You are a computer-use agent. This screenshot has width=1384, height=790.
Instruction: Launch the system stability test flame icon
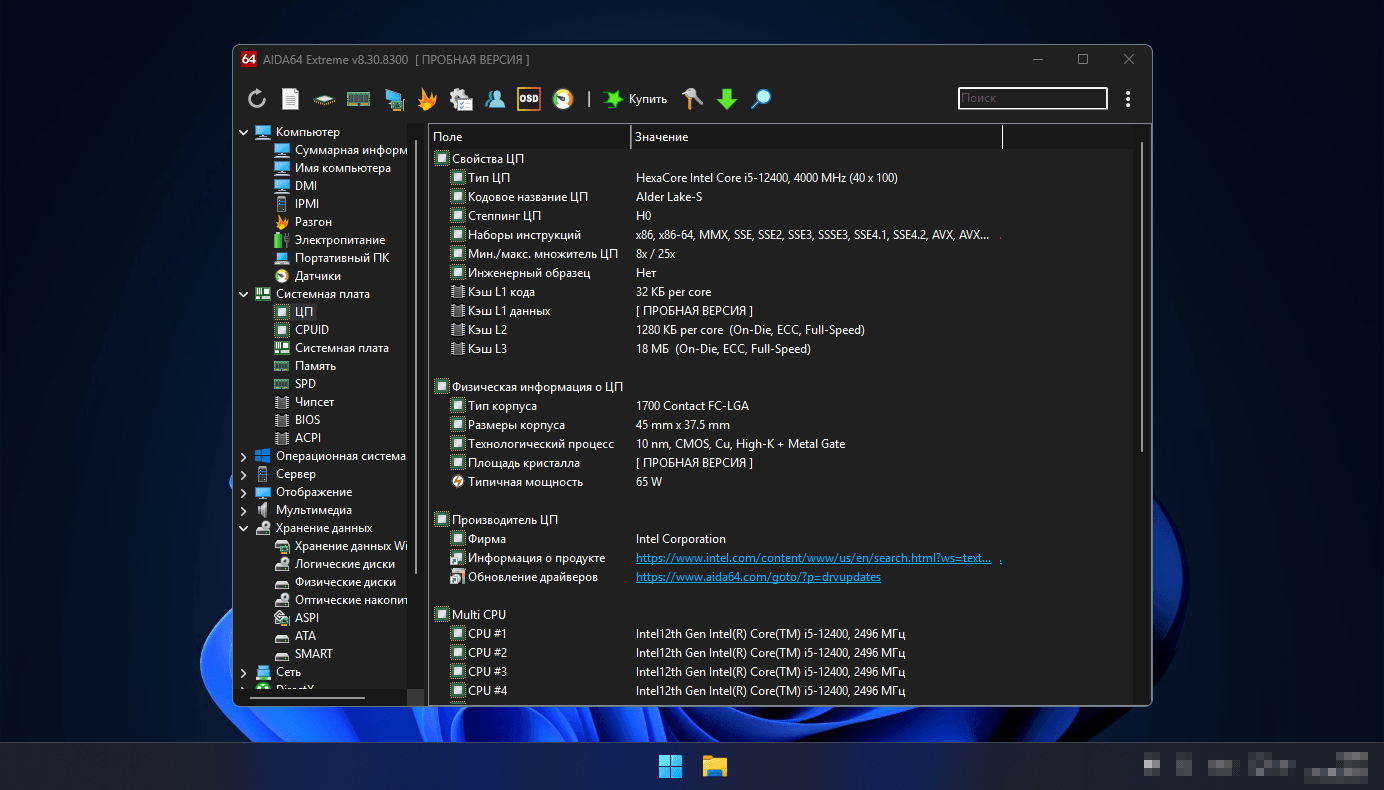427,98
